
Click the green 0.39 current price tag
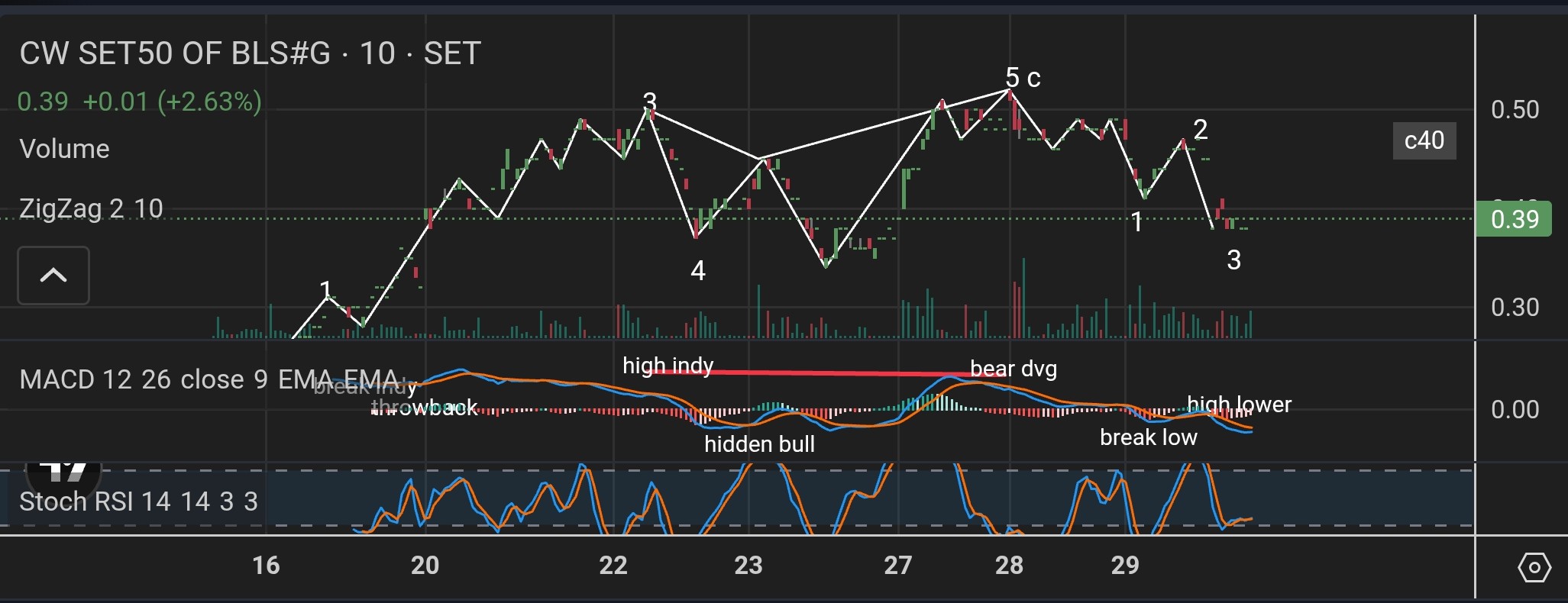pos(1514,219)
